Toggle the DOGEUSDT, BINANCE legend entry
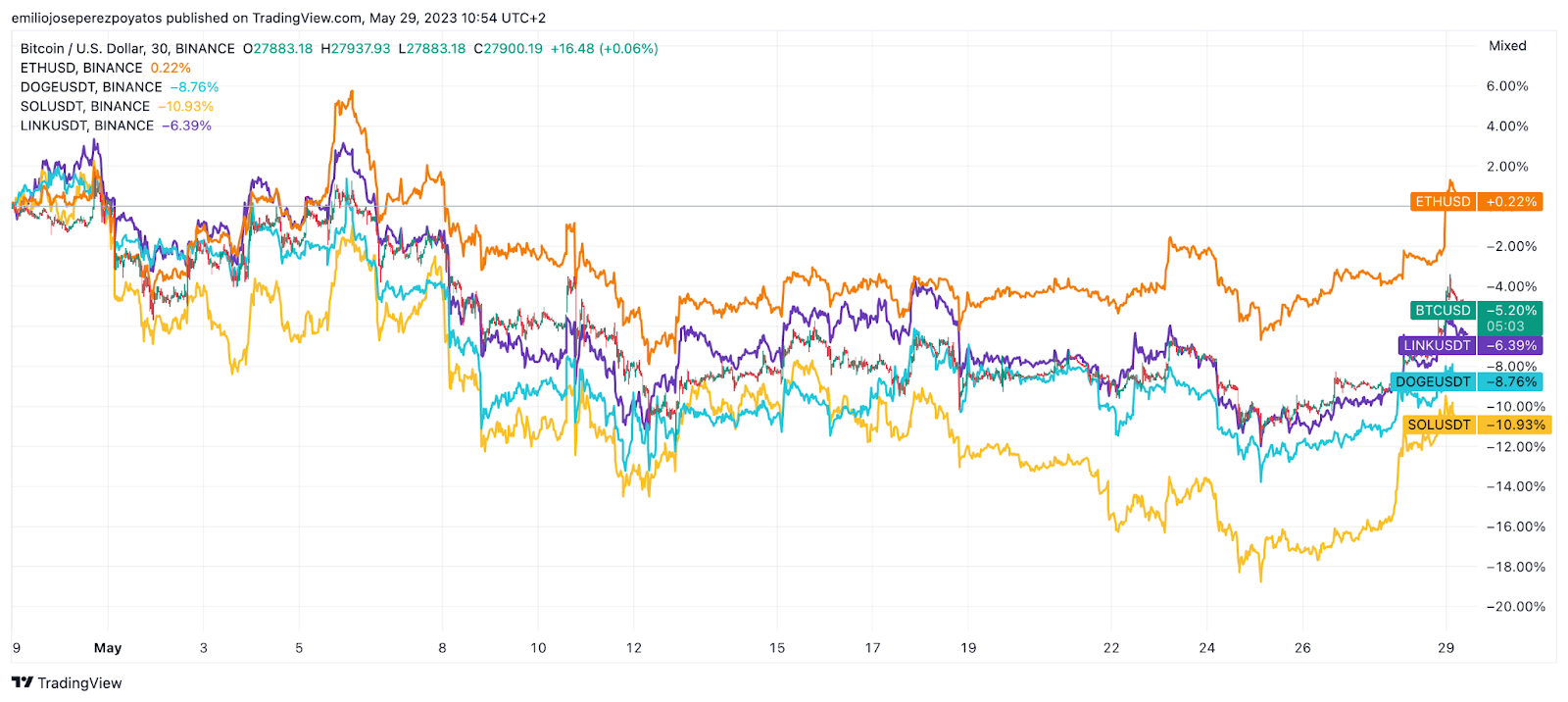This screenshot has height=702, width=1568. (x=91, y=87)
